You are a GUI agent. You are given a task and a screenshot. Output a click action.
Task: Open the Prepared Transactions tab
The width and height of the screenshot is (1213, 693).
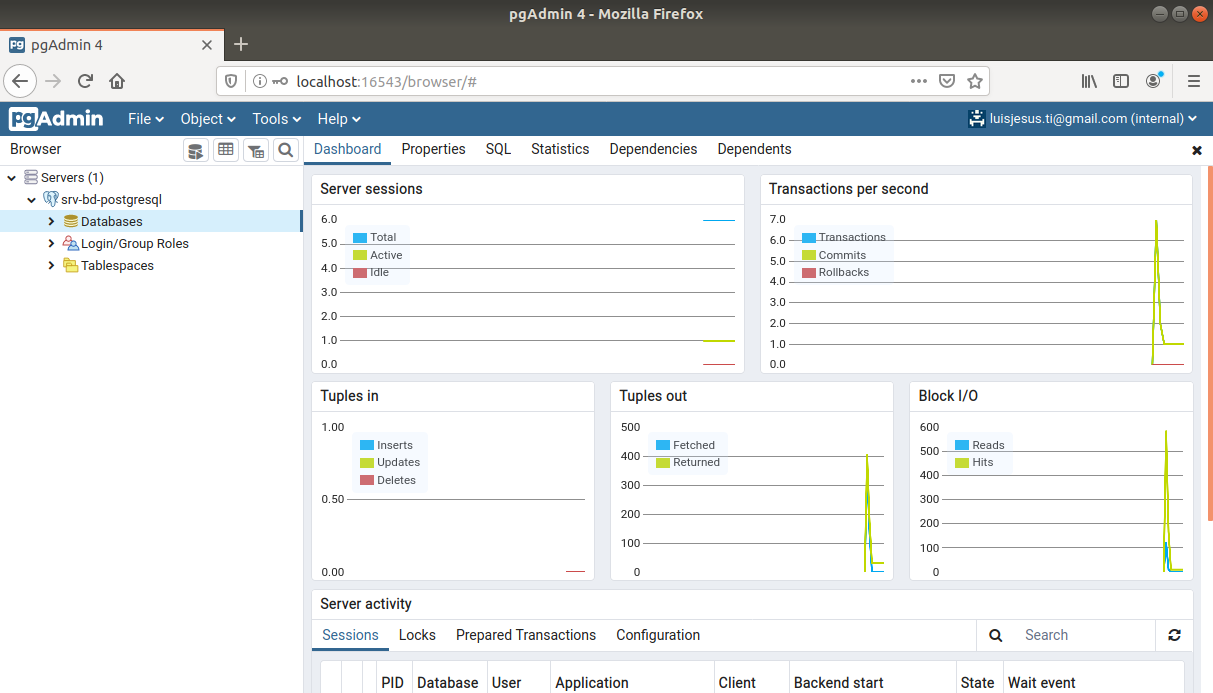(526, 635)
